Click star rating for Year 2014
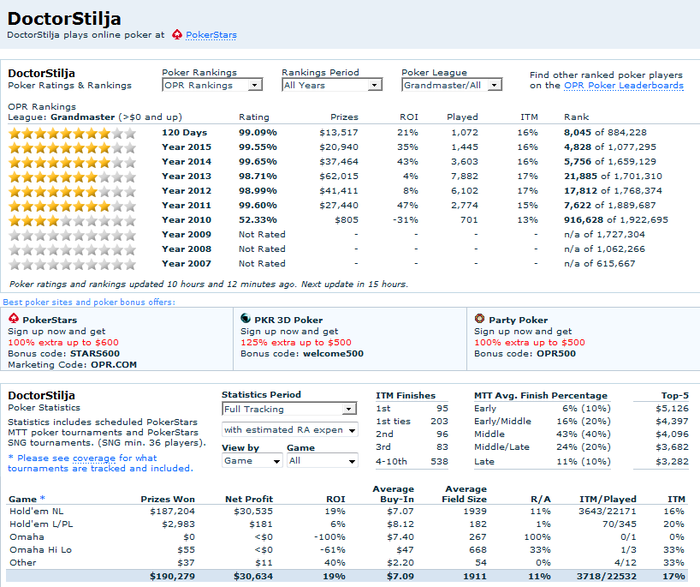 72,162
